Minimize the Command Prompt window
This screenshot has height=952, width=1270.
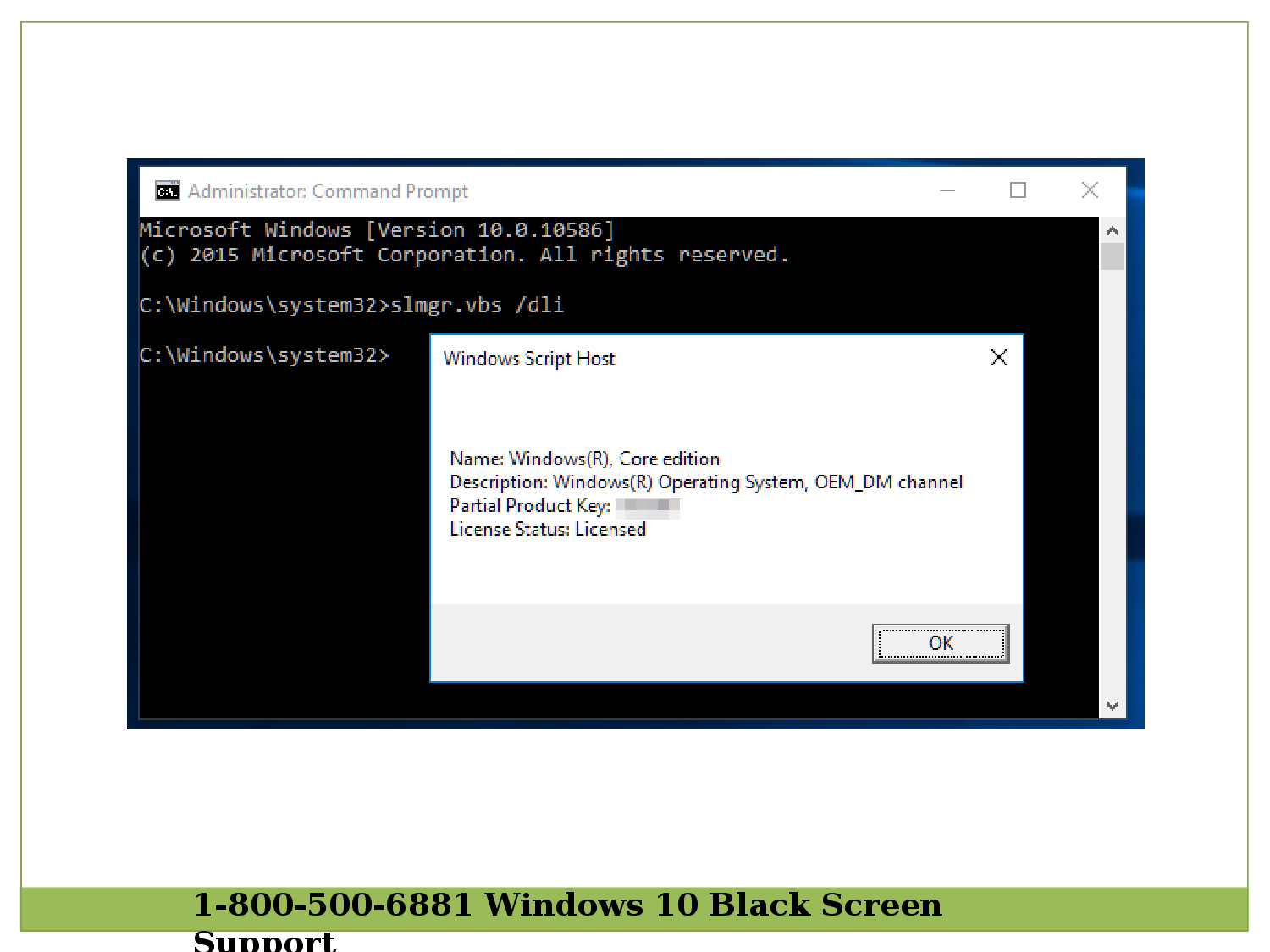[x=947, y=190]
